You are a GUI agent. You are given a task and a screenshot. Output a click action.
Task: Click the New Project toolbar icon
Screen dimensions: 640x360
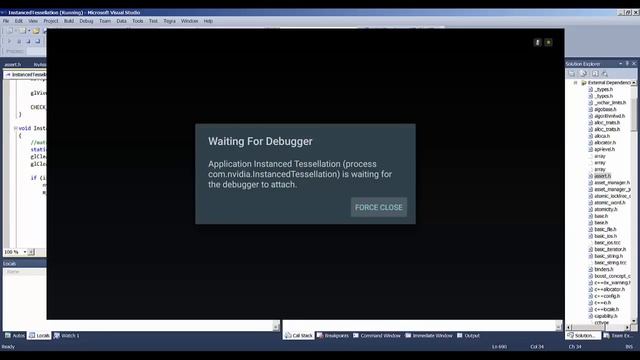(x=10, y=31)
